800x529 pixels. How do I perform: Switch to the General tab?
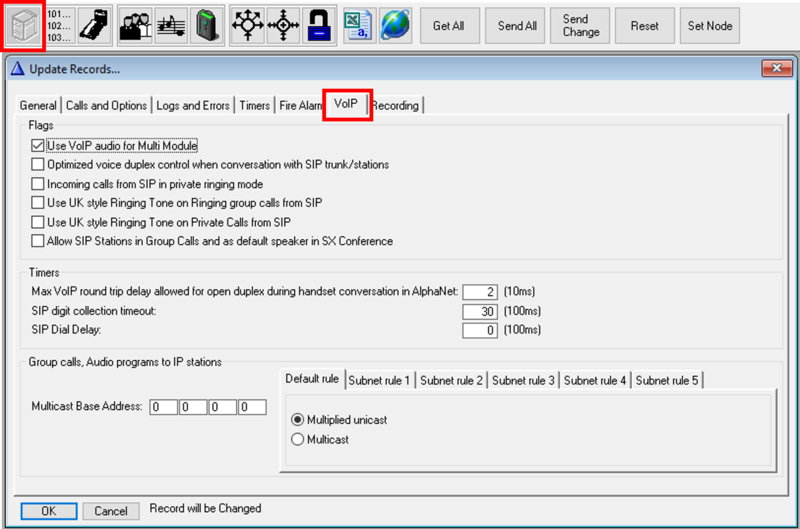(38, 106)
